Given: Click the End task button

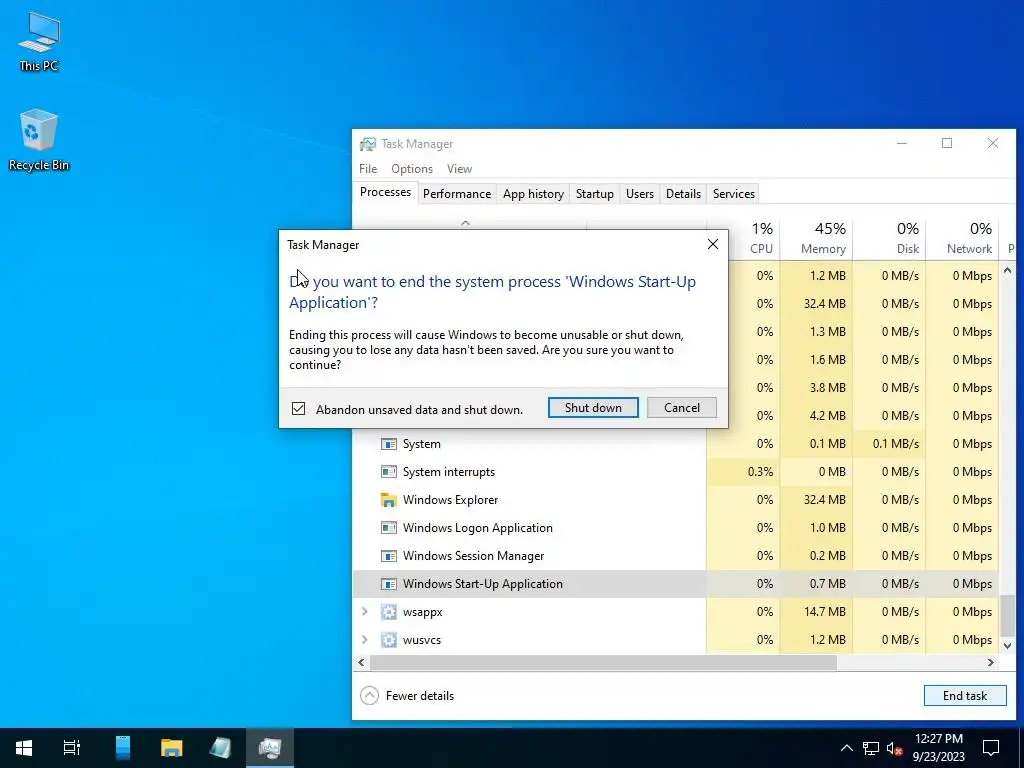Looking at the screenshot, I should (x=965, y=696).
